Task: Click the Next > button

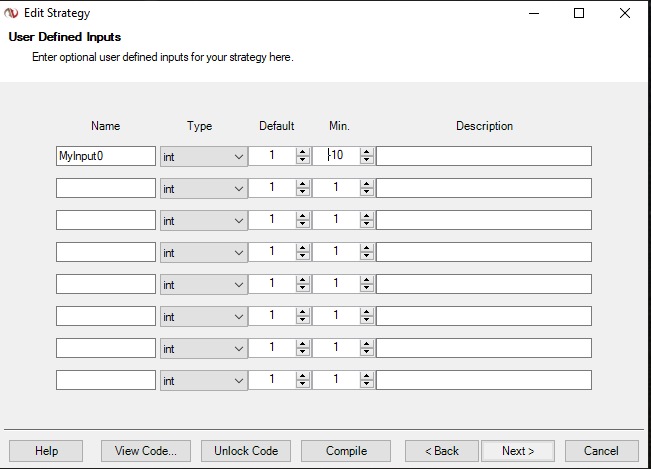Action: (518, 451)
